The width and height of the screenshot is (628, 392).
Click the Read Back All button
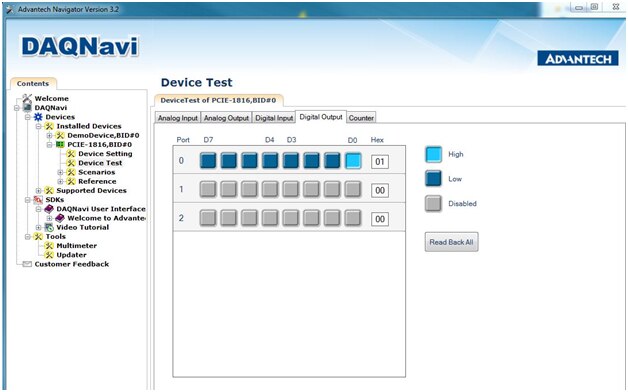coord(451,242)
